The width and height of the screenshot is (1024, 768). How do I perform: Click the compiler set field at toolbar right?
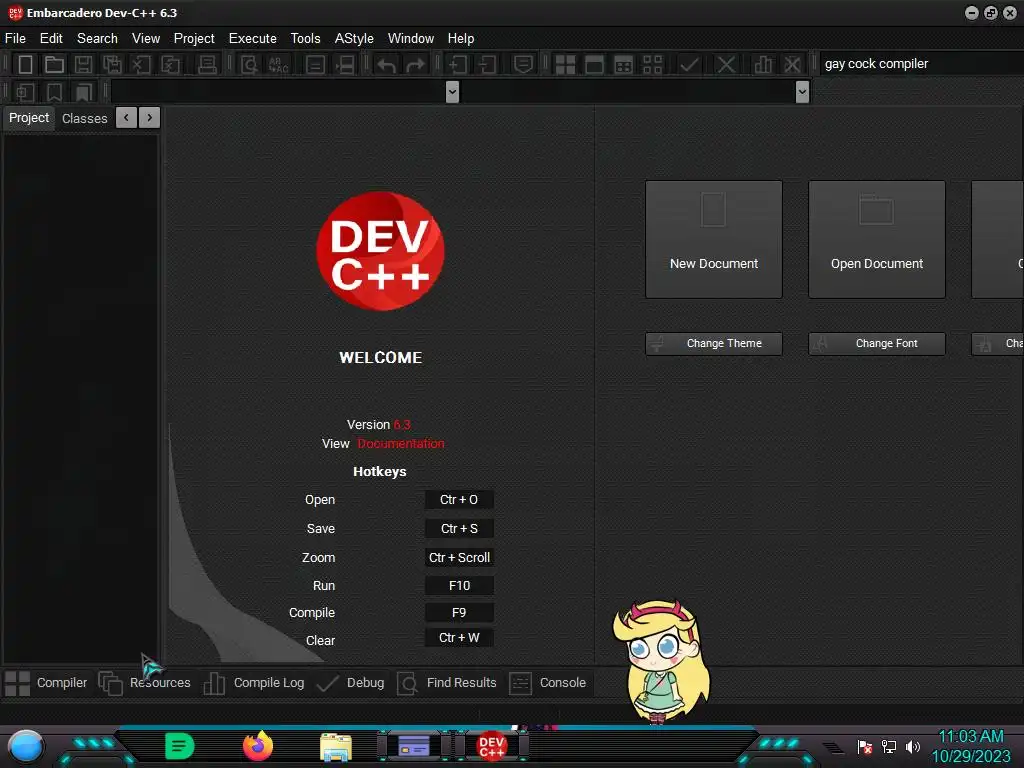point(921,63)
